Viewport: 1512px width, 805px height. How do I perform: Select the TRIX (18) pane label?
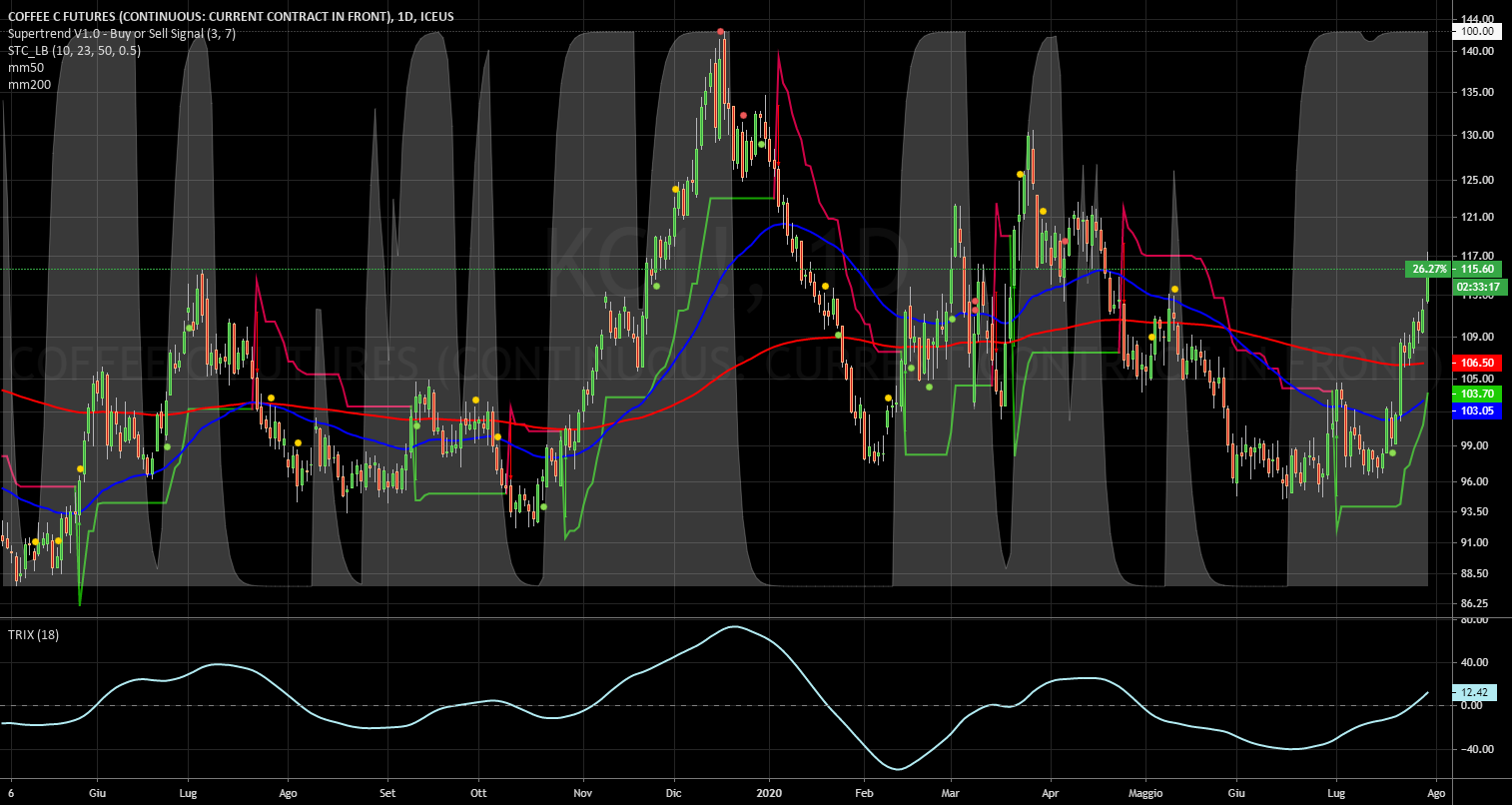tap(33, 634)
